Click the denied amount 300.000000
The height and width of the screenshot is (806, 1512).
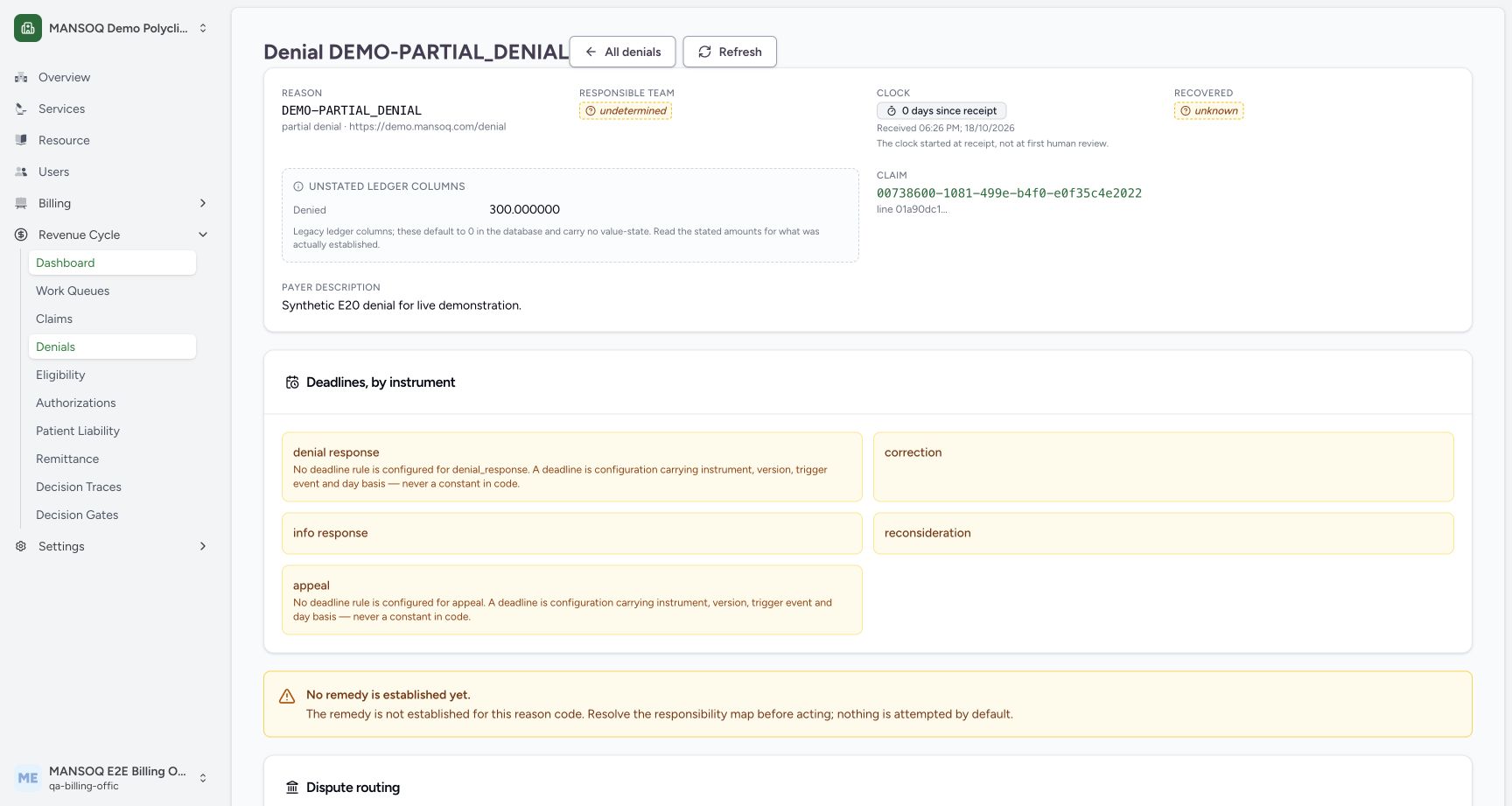[524, 209]
